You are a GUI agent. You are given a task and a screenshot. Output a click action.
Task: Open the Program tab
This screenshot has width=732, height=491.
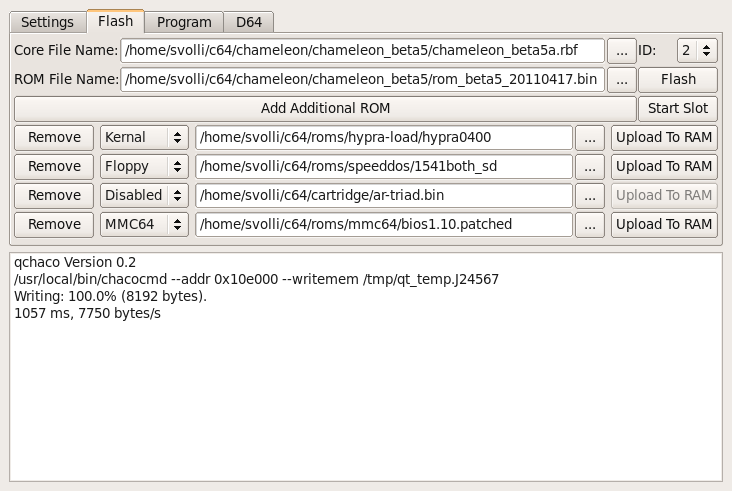[x=184, y=22]
